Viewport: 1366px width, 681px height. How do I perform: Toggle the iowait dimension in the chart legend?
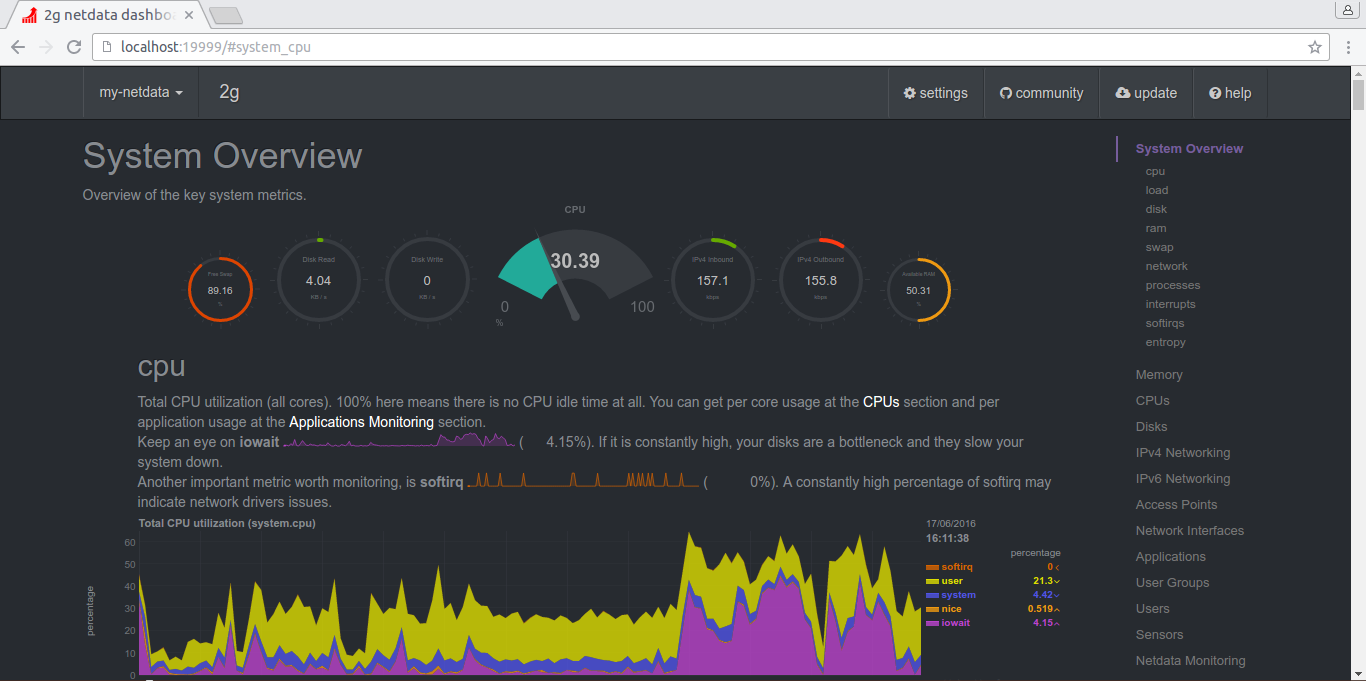pos(949,623)
